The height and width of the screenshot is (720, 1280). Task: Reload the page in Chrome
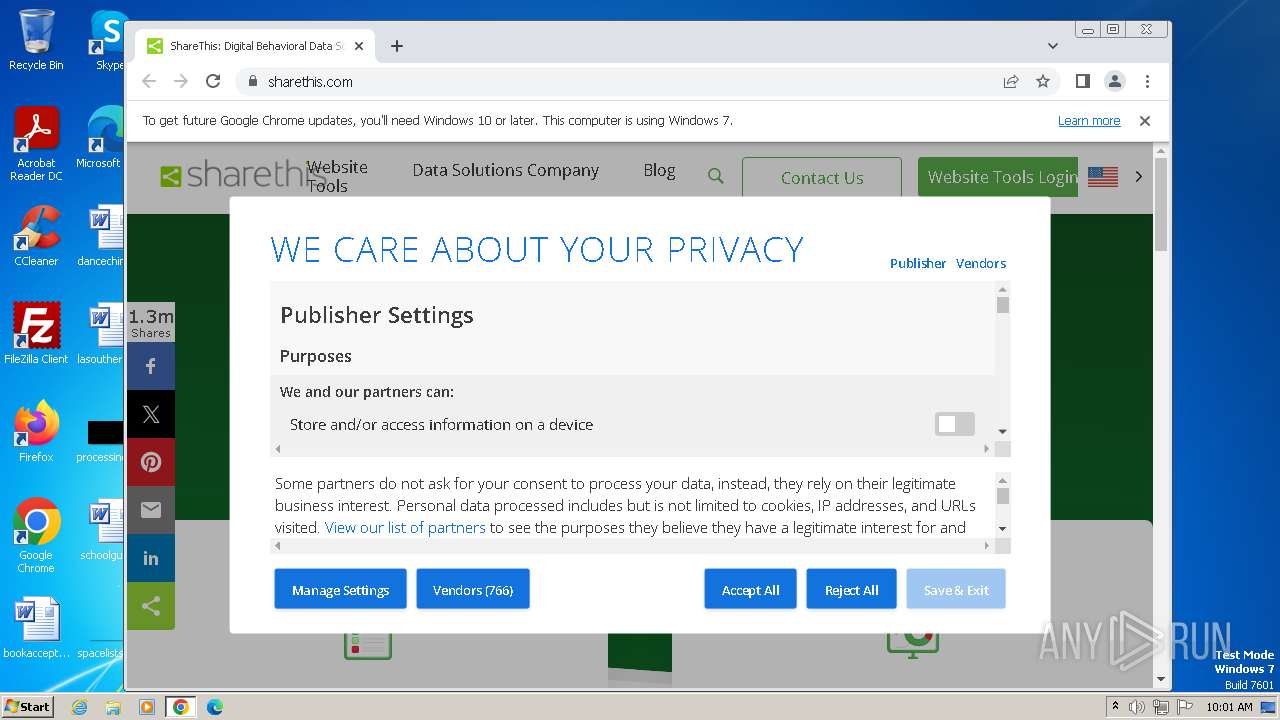click(x=213, y=81)
